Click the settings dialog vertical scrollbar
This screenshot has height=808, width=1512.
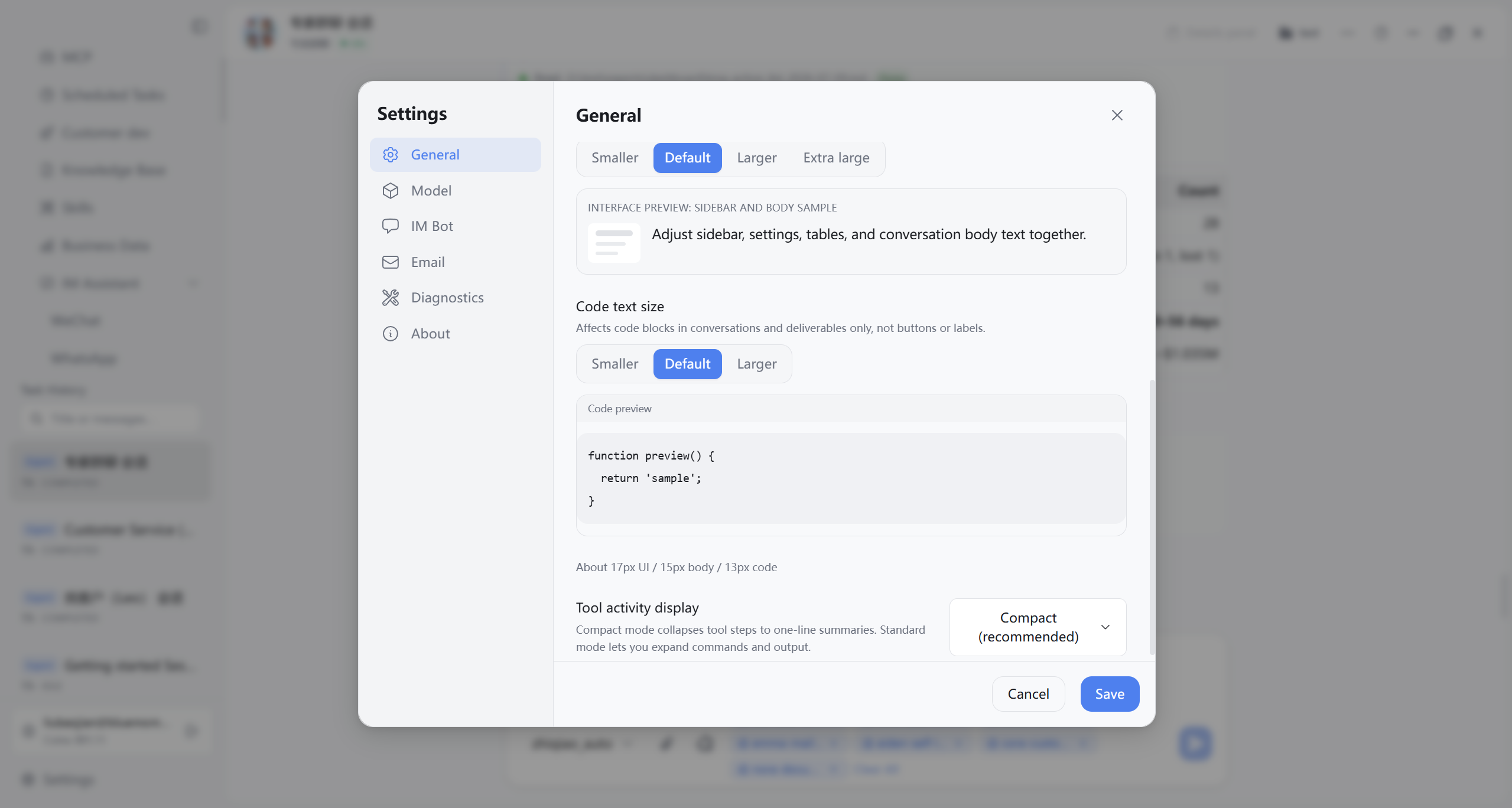click(x=1152, y=517)
